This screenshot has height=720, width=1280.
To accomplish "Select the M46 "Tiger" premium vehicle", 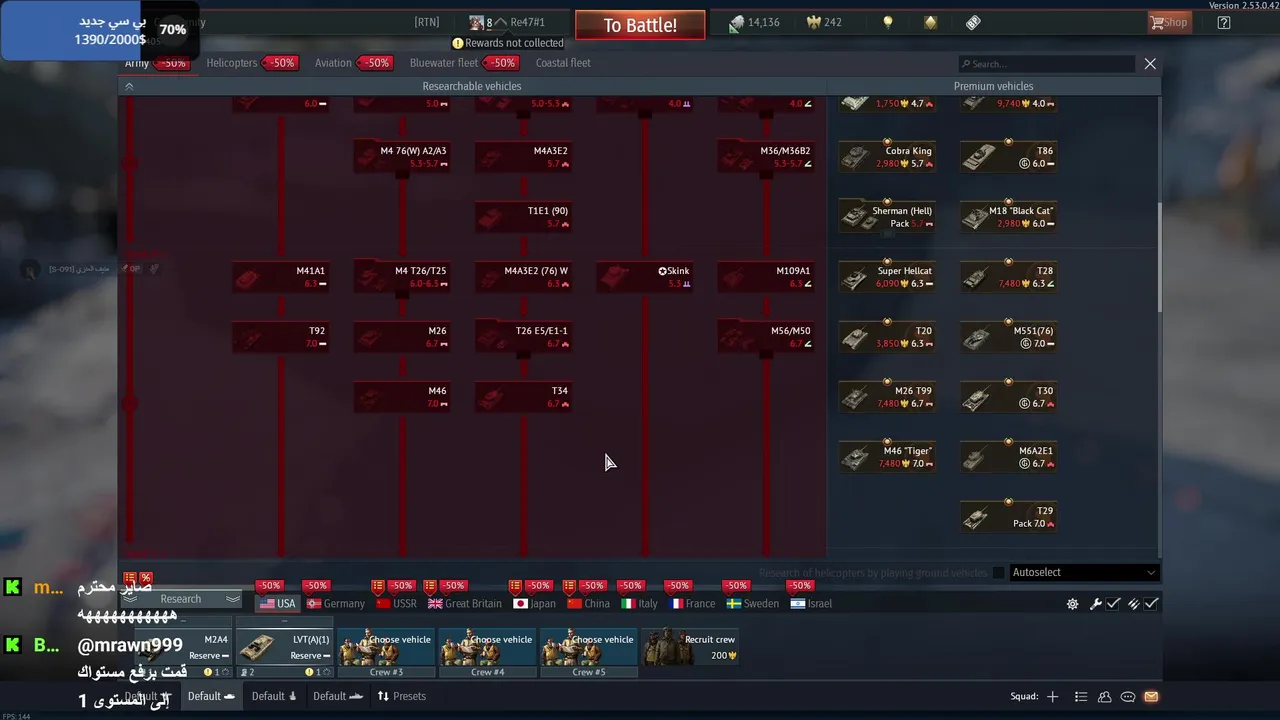I will click(887, 457).
